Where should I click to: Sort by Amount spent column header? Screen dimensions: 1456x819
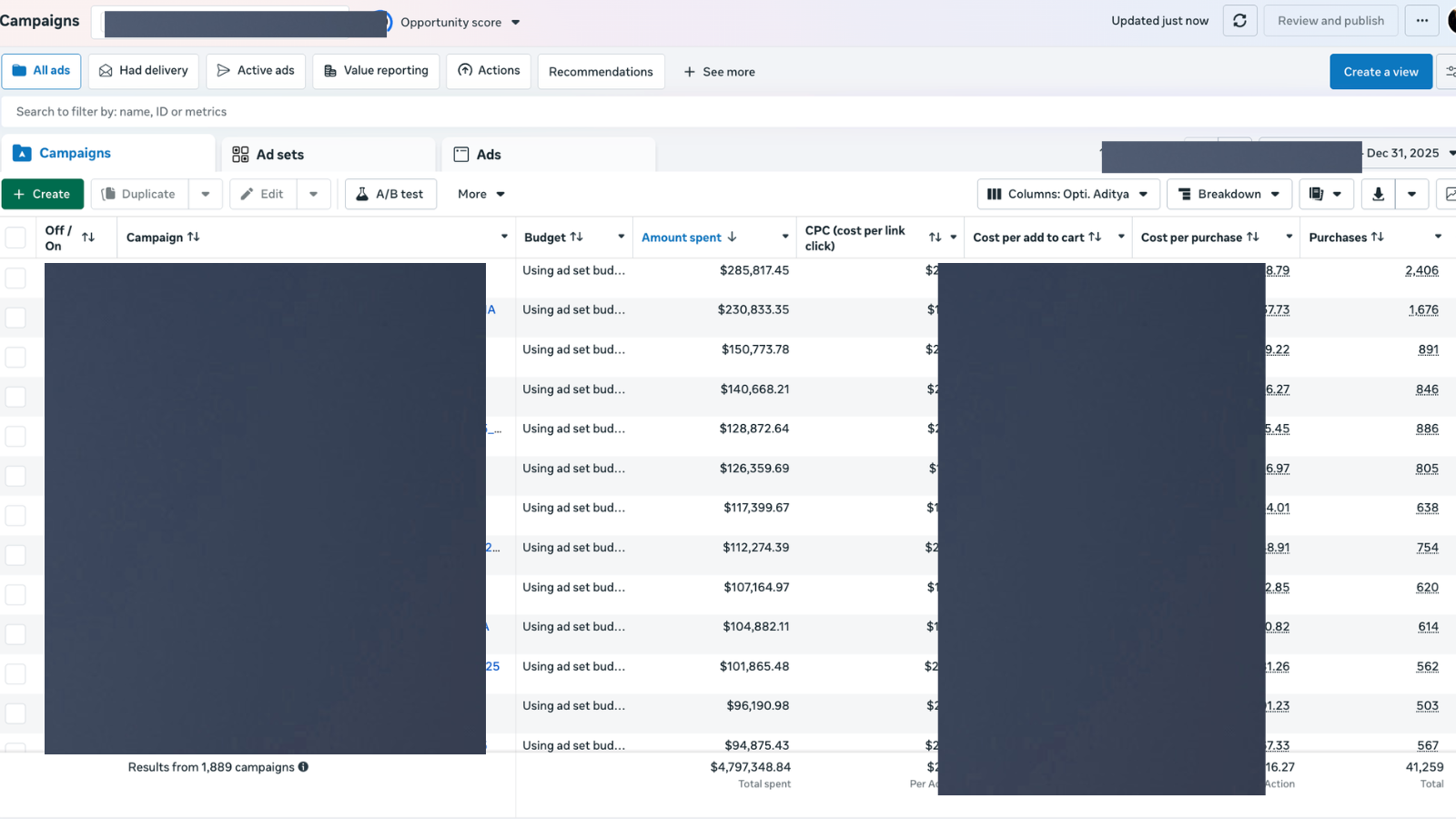pyautogui.click(x=690, y=238)
